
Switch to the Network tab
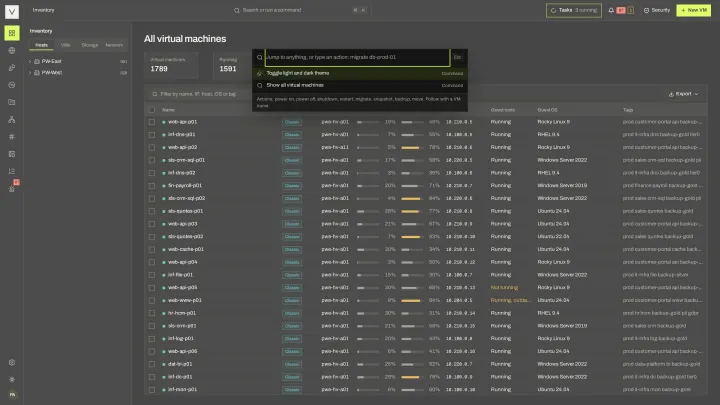[x=114, y=45]
